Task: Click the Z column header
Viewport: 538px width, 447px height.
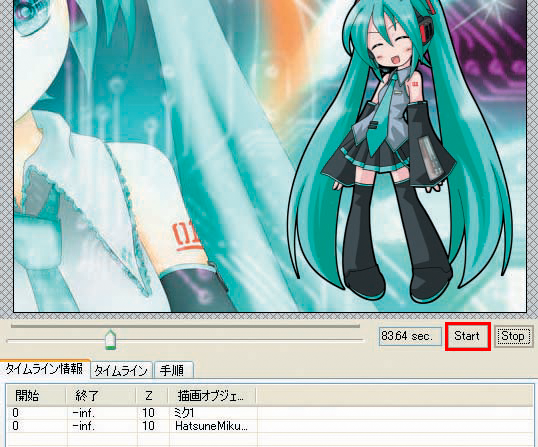Action: 152,396
